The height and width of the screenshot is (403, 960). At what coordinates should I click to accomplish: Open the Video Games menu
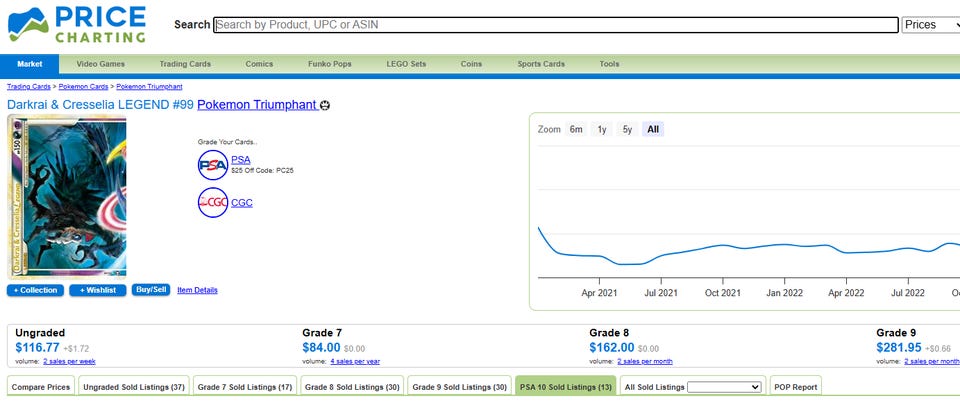(101, 64)
